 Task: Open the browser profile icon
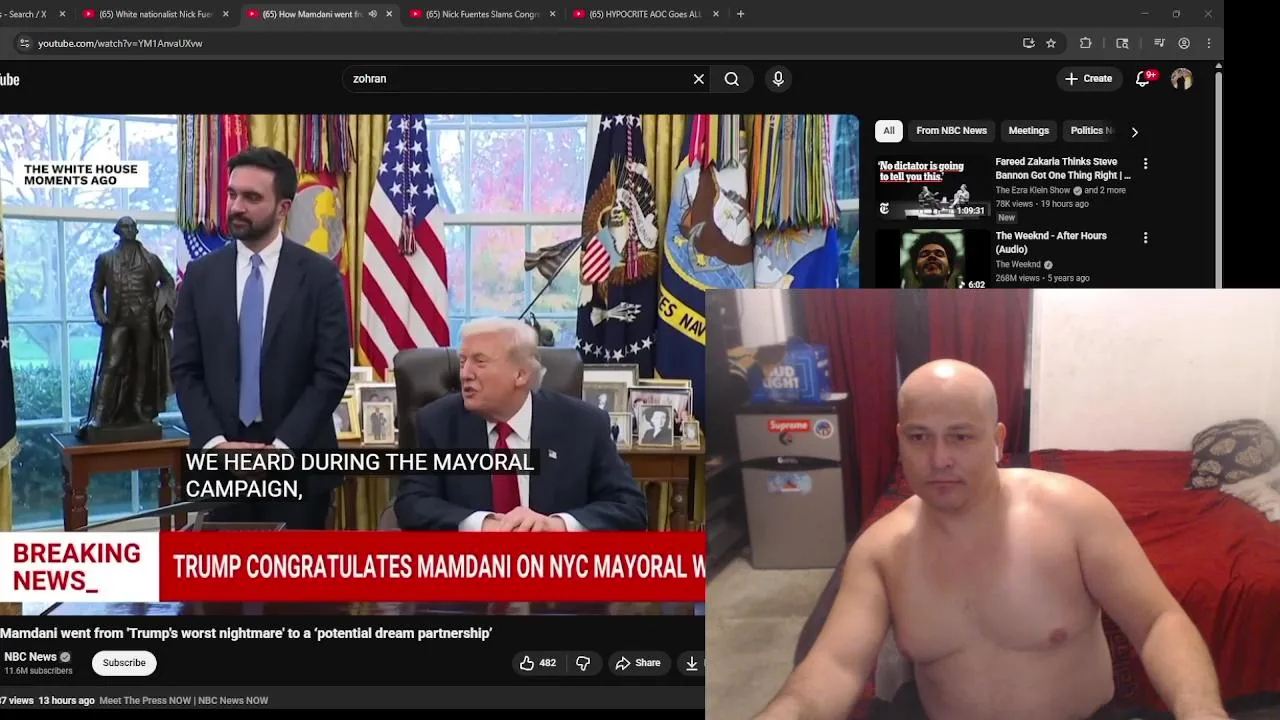tap(1184, 43)
